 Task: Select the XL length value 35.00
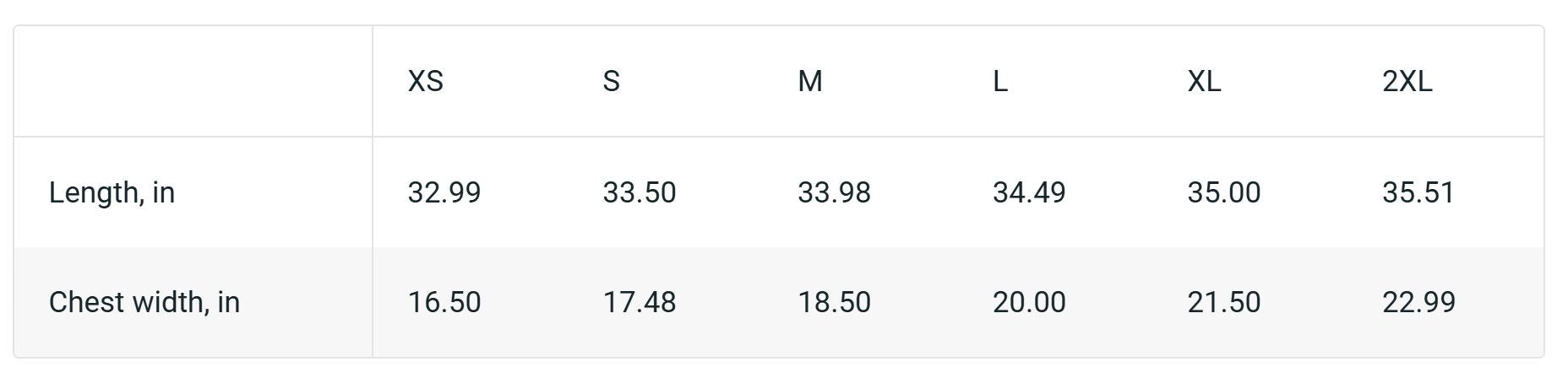click(1223, 192)
